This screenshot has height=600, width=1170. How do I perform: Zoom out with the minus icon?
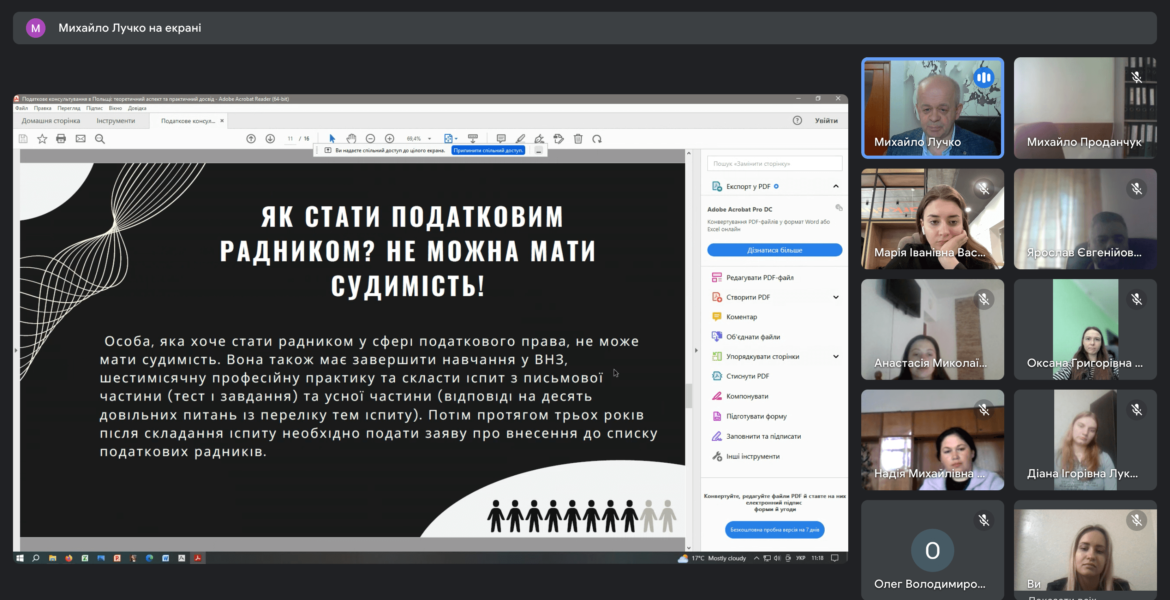click(370, 139)
